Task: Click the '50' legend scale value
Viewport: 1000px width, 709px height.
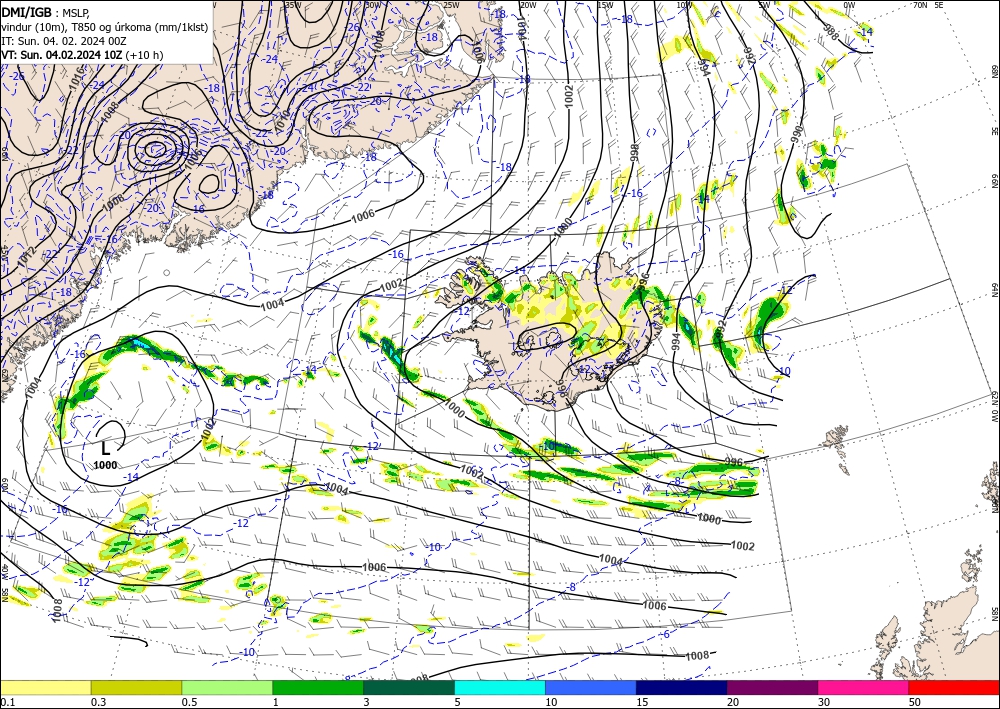Action: point(915,702)
